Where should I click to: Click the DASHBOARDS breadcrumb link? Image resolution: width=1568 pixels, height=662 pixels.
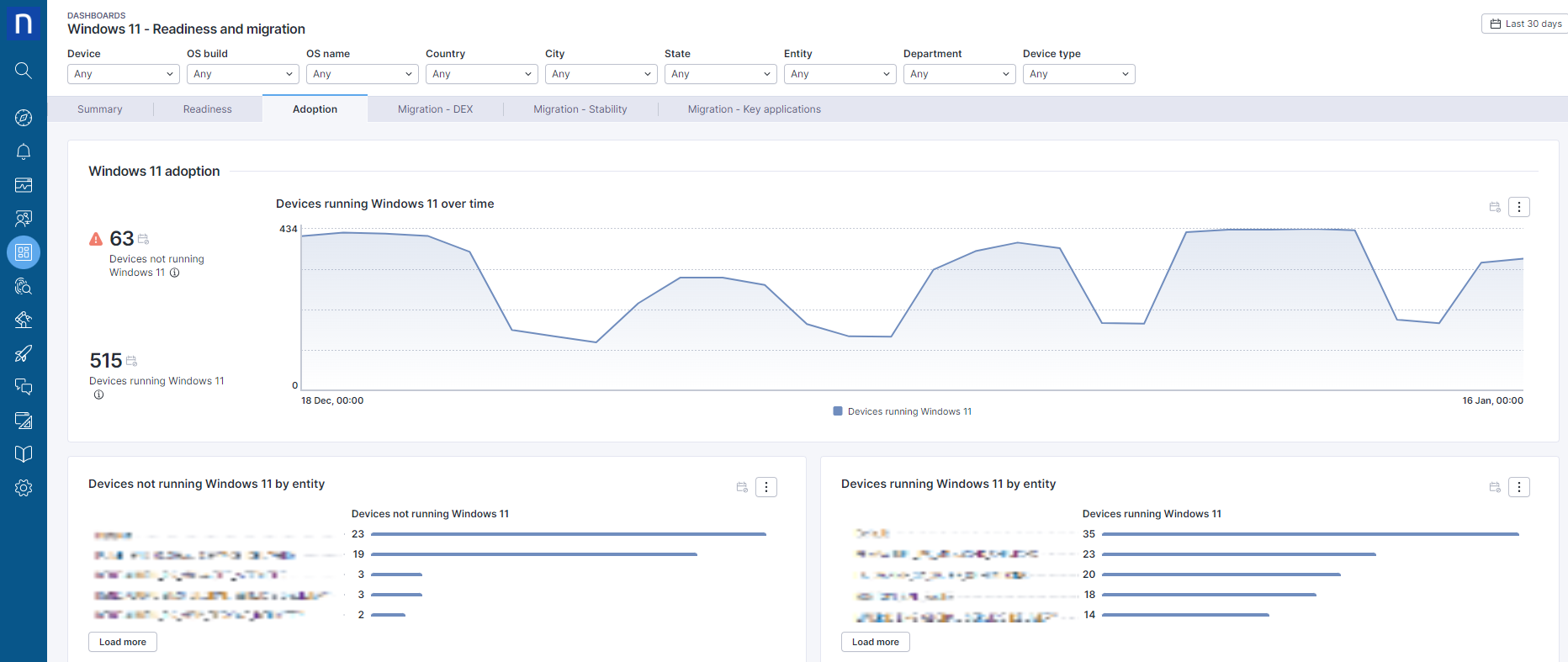click(x=97, y=15)
